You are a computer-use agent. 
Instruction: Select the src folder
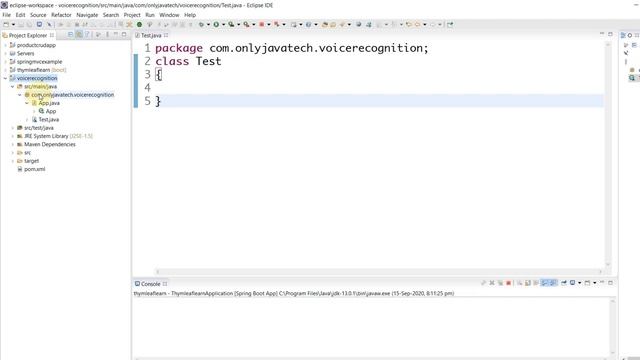click(27, 153)
